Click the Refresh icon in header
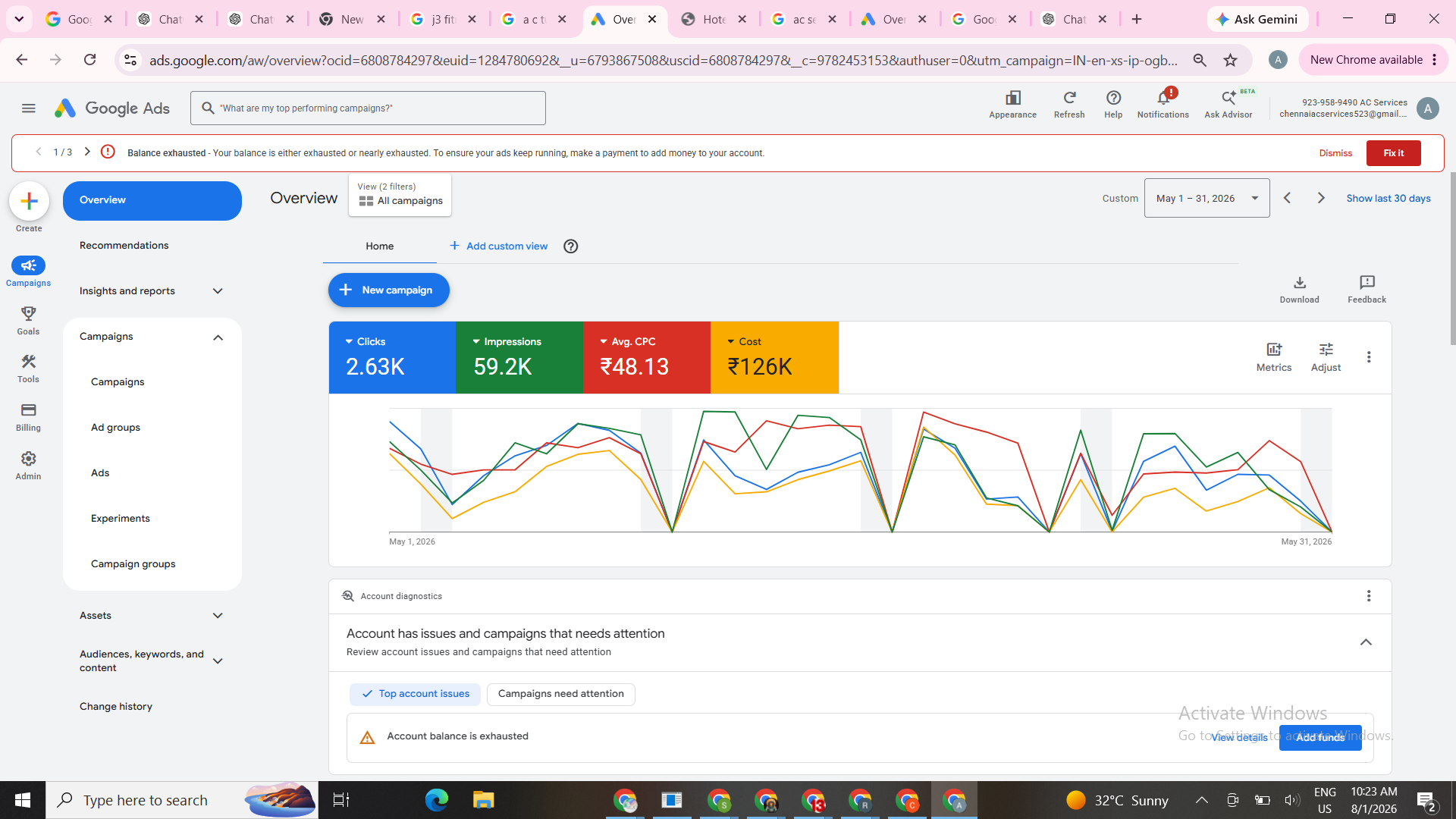The image size is (1456, 819). pos(1069,105)
